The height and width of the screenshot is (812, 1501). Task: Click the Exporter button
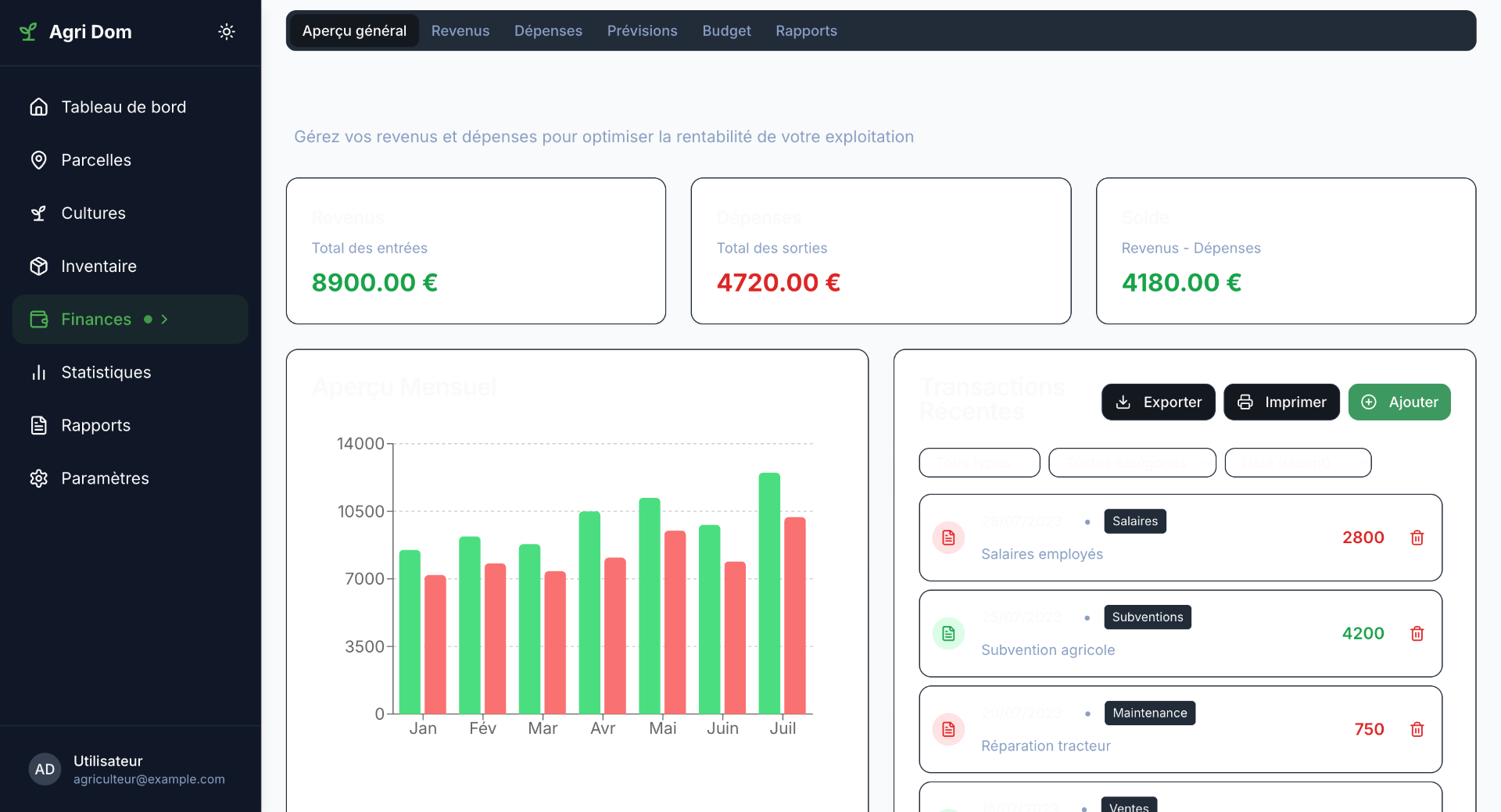(1158, 402)
